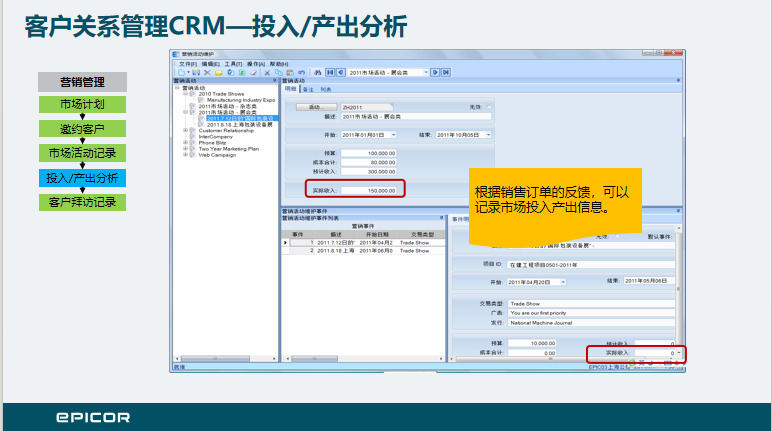Switch to the 明细 tab
The image size is (772, 431).
[x=290, y=89]
